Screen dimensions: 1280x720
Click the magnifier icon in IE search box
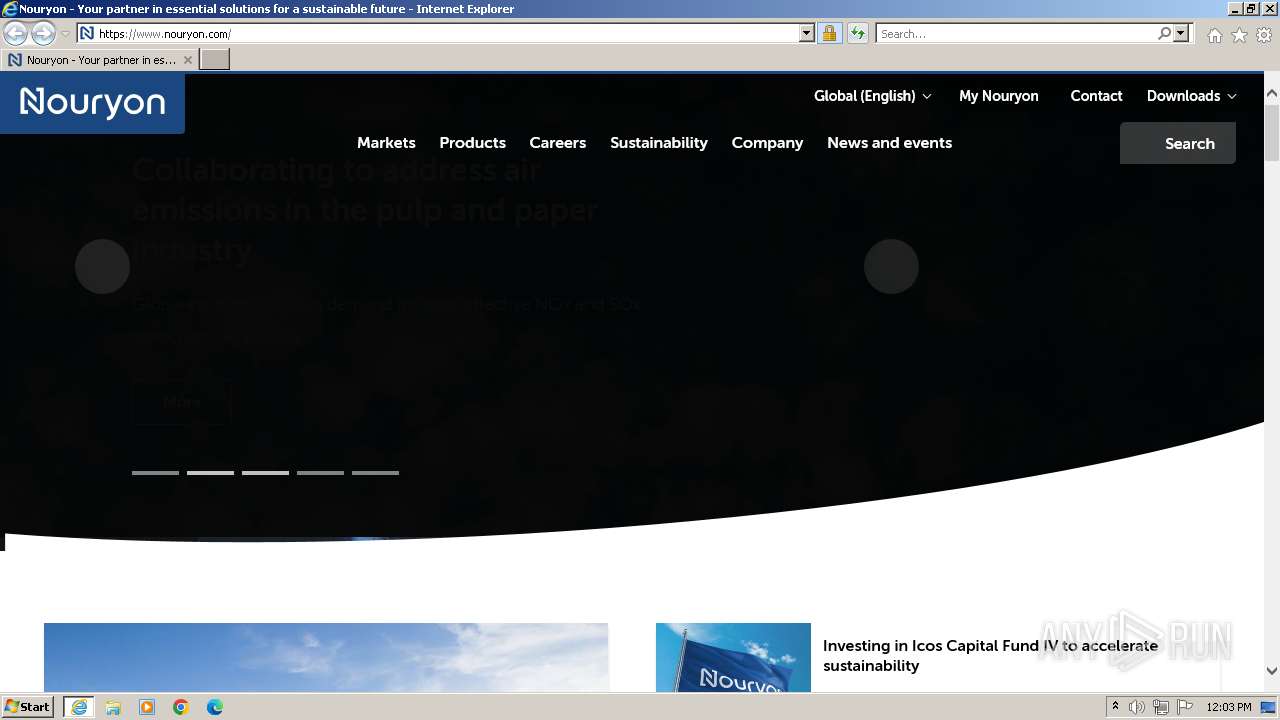pyautogui.click(x=1164, y=34)
